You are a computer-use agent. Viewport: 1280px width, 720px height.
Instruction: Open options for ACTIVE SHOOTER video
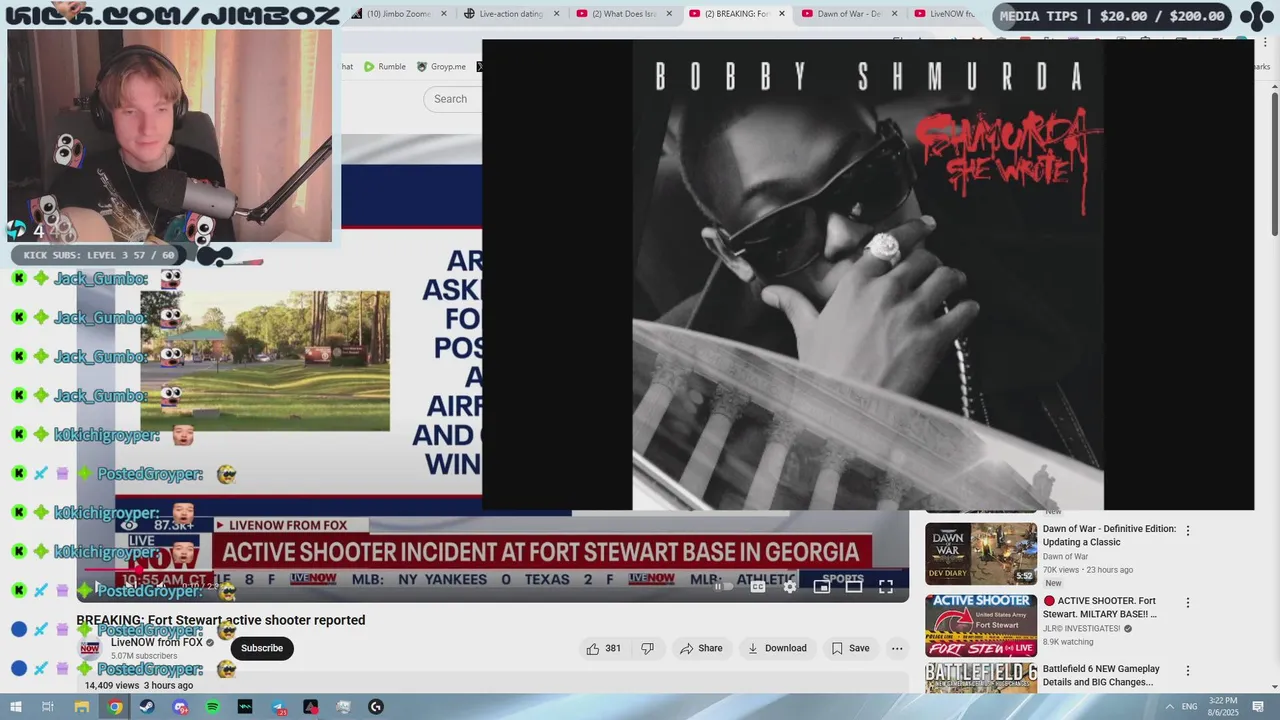click(x=1188, y=603)
